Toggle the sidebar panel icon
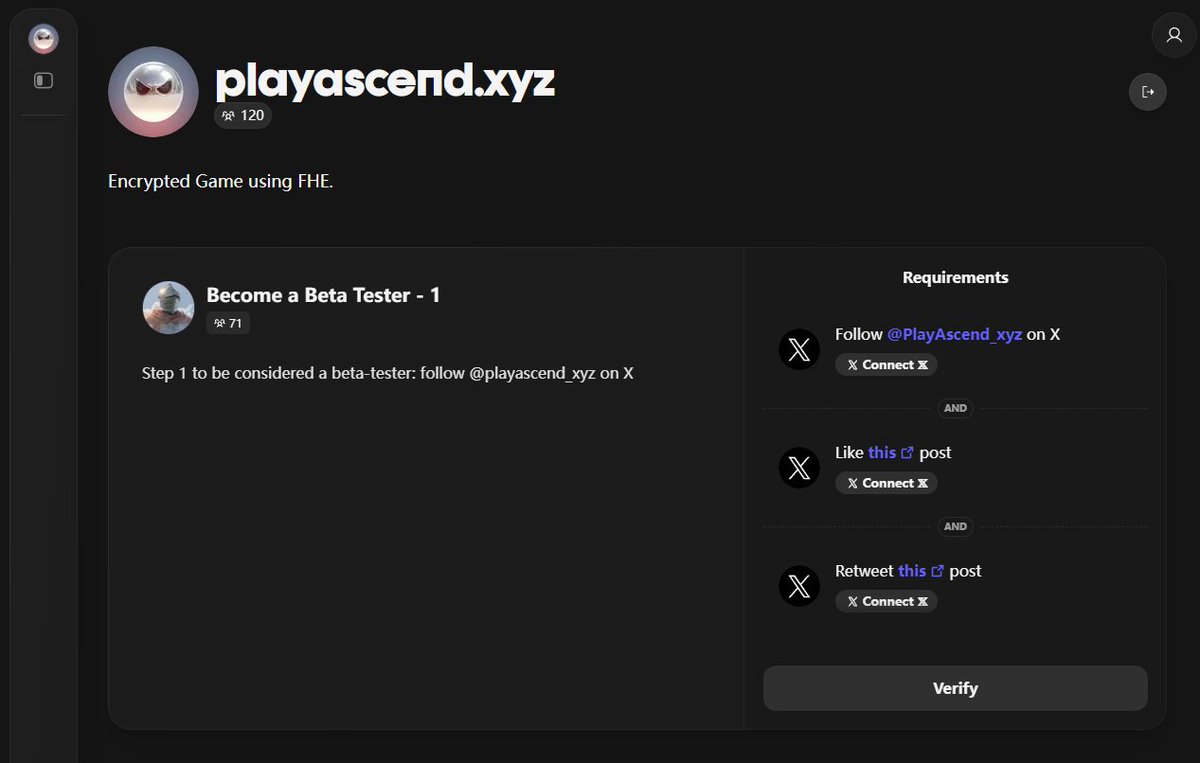 coord(44,80)
